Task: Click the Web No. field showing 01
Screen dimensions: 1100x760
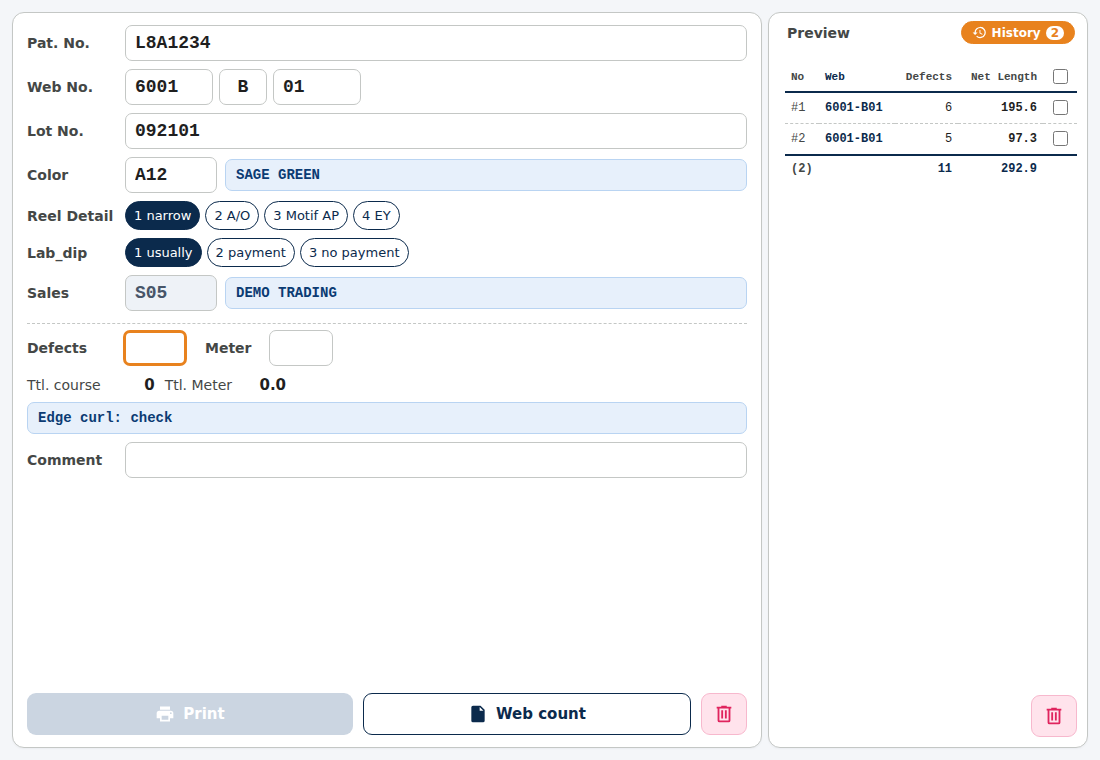Action: point(317,87)
